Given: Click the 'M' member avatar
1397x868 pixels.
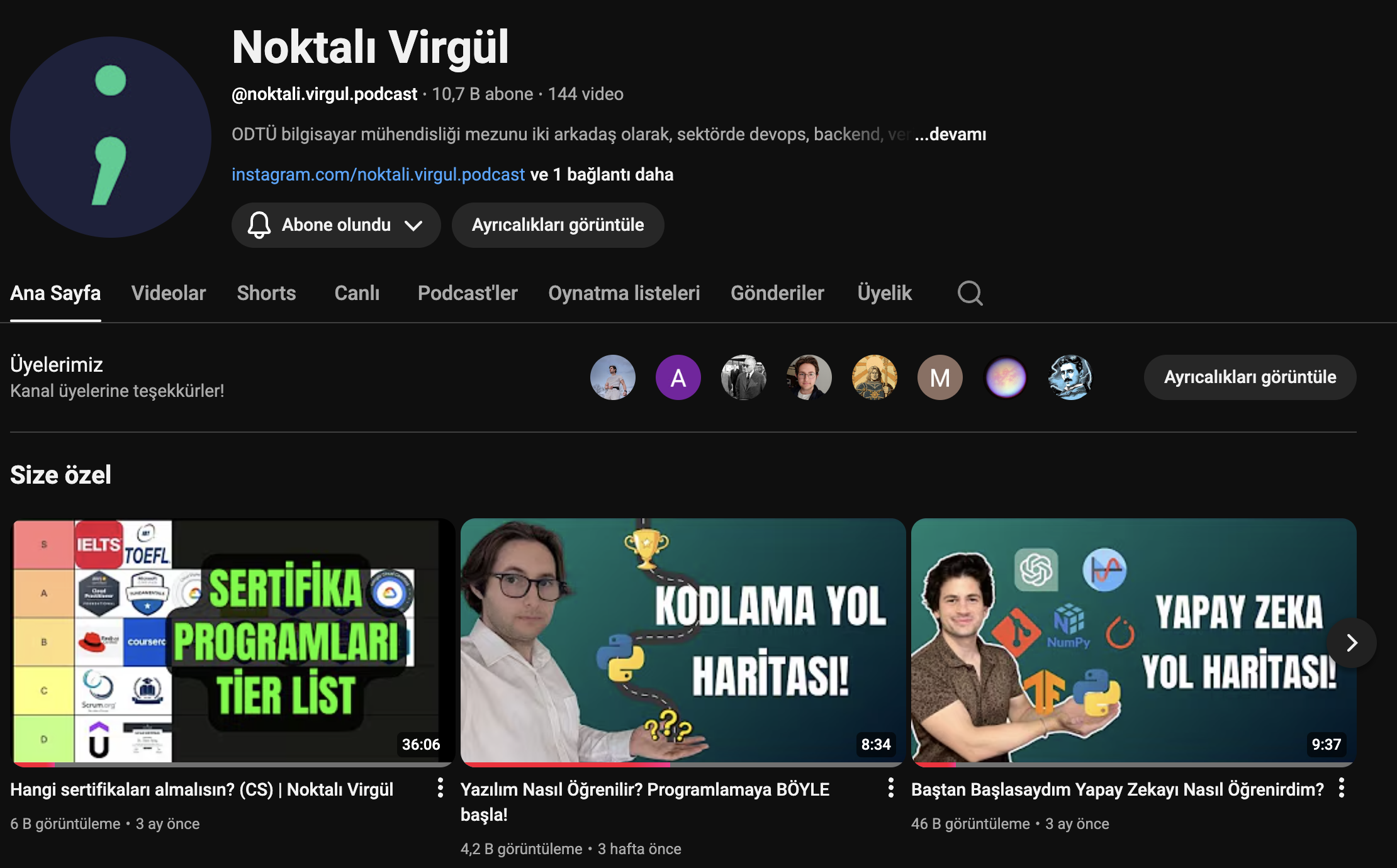Looking at the screenshot, I should (940, 377).
